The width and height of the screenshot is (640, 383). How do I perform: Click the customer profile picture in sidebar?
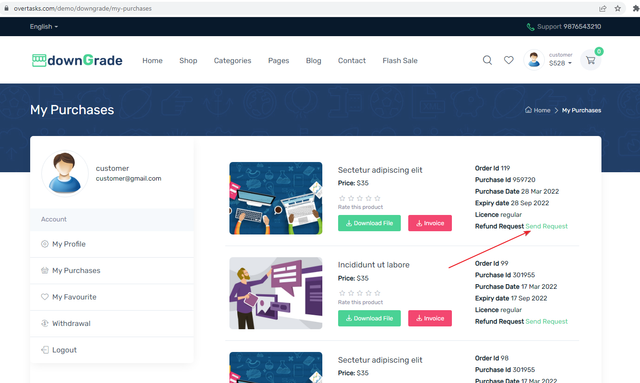pos(64,173)
